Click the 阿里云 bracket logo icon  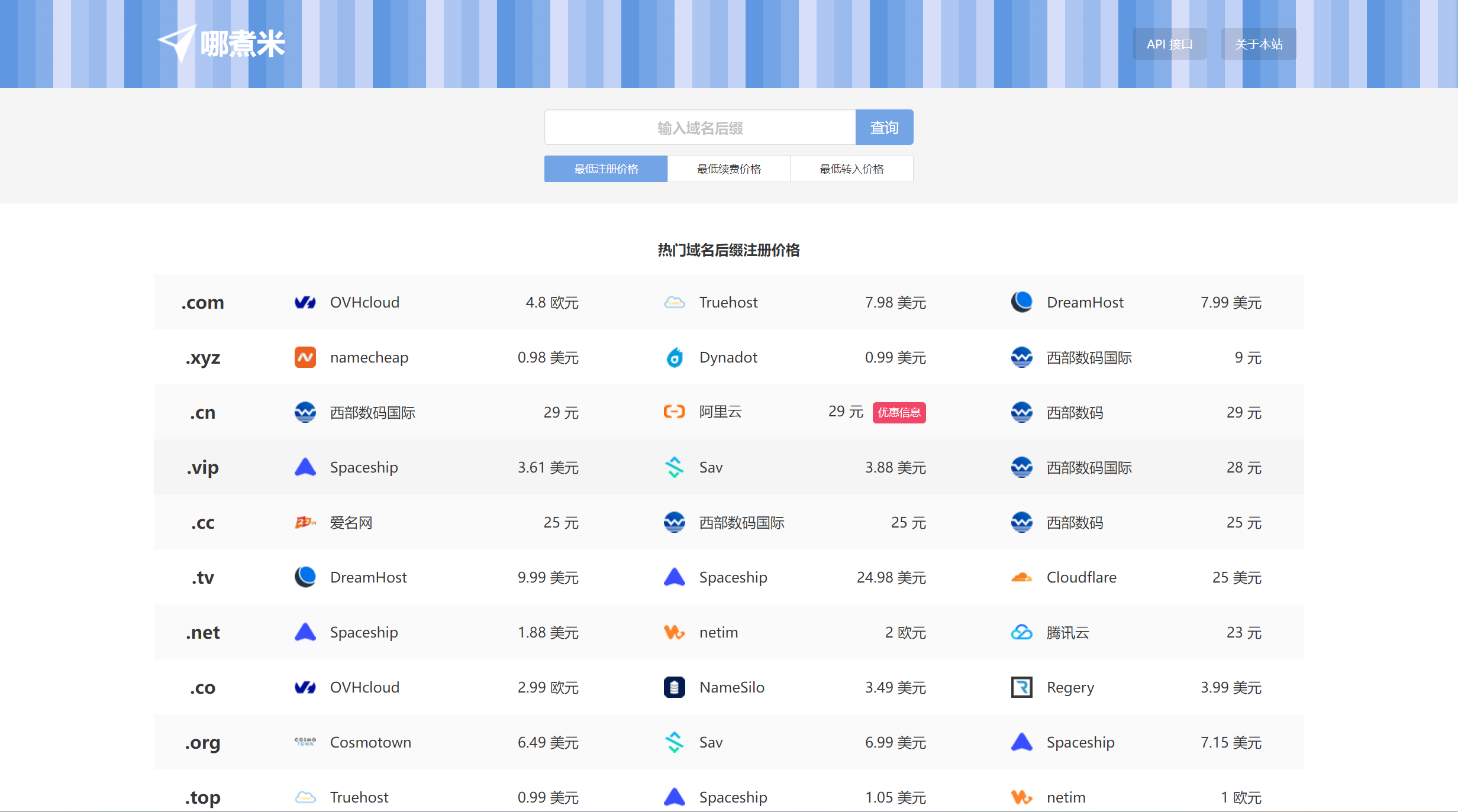(x=674, y=412)
